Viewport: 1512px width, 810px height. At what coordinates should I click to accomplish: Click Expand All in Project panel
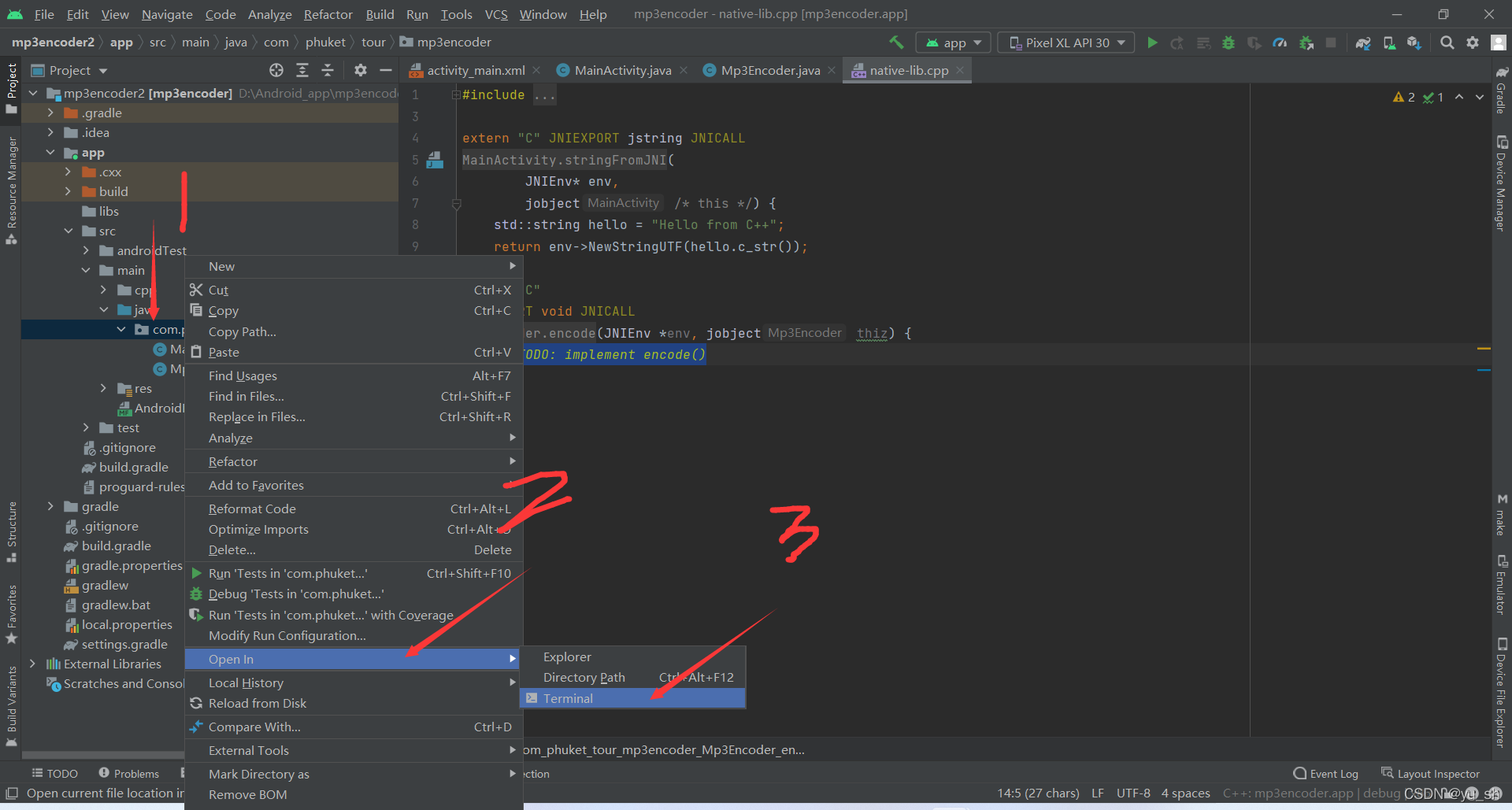(302, 70)
